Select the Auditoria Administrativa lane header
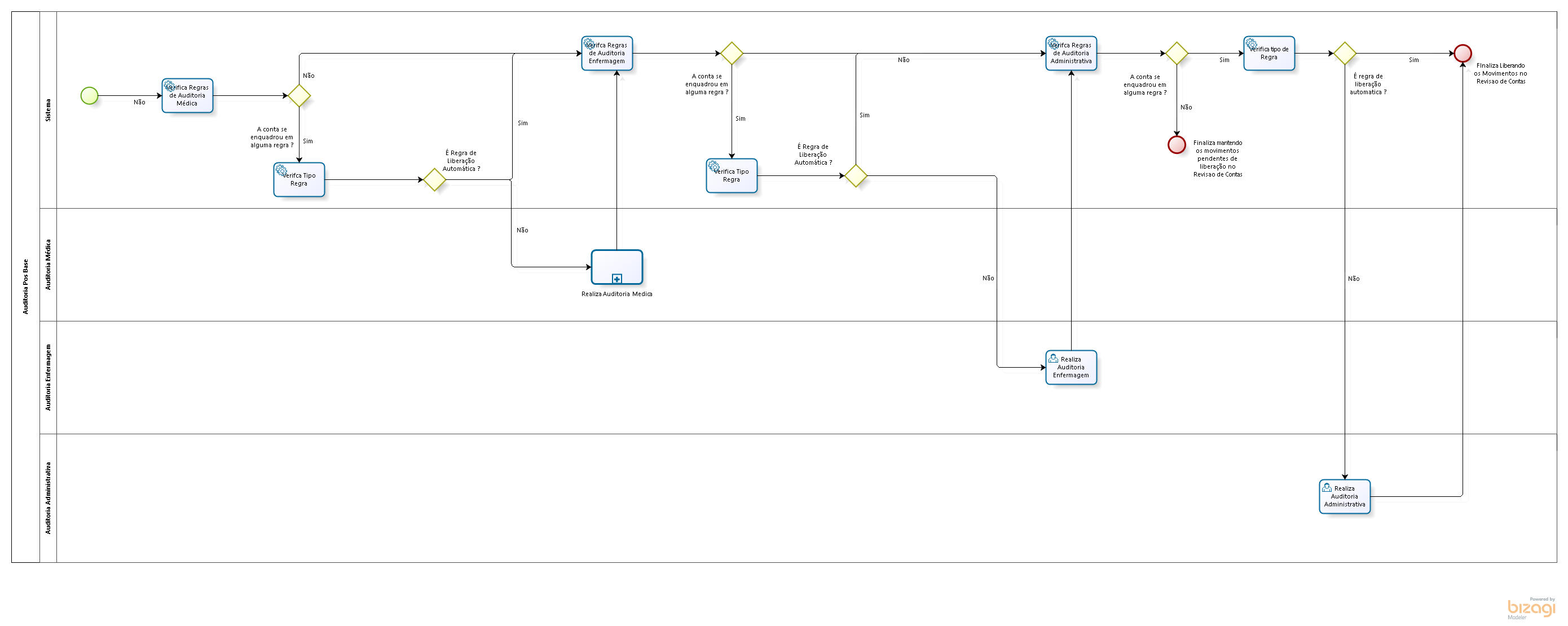 (x=48, y=497)
